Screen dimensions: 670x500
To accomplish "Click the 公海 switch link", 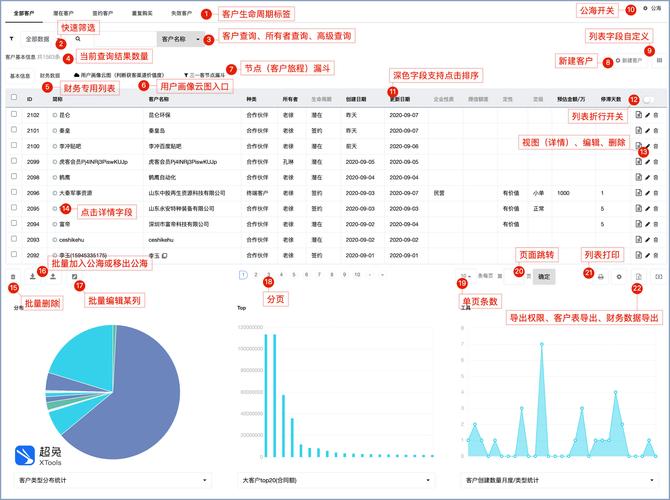I will (x=652, y=8).
